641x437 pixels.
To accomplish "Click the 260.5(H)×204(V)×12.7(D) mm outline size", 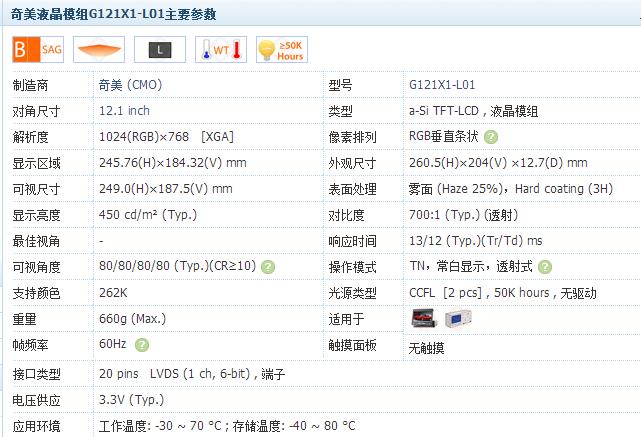I will (498, 163).
